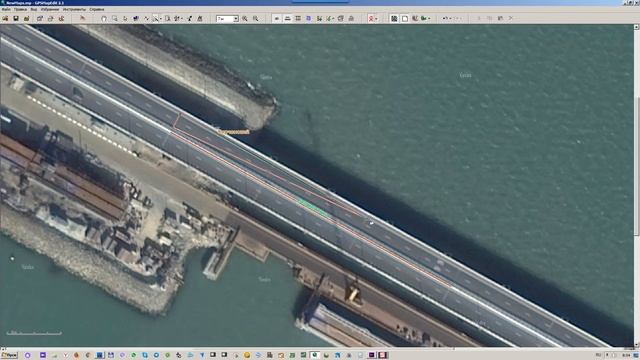The width and height of the screenshot is (640, 360).
Task: Click the vertical scrollbar thumb of the map
Action: coord(636,165)
